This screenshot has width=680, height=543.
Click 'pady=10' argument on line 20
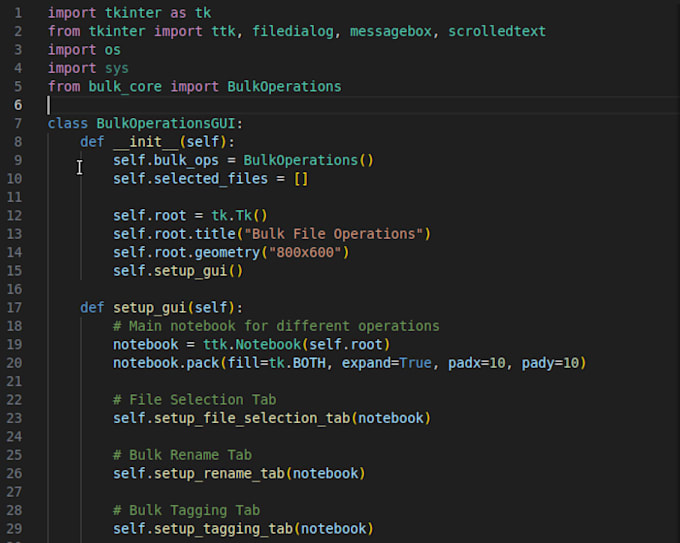tap(550, 363)
